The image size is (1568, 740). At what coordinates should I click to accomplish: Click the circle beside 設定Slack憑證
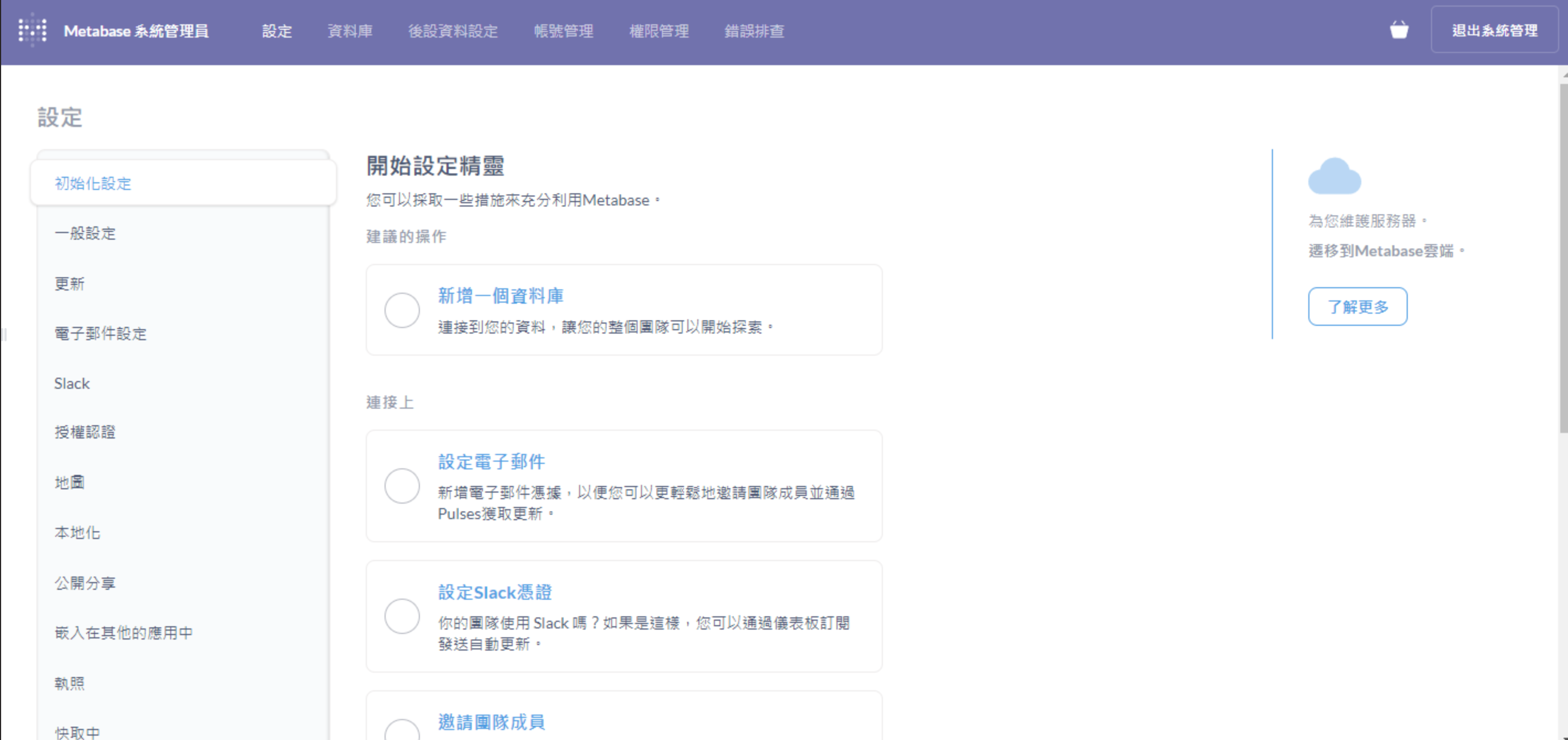(x=402, y=616)
